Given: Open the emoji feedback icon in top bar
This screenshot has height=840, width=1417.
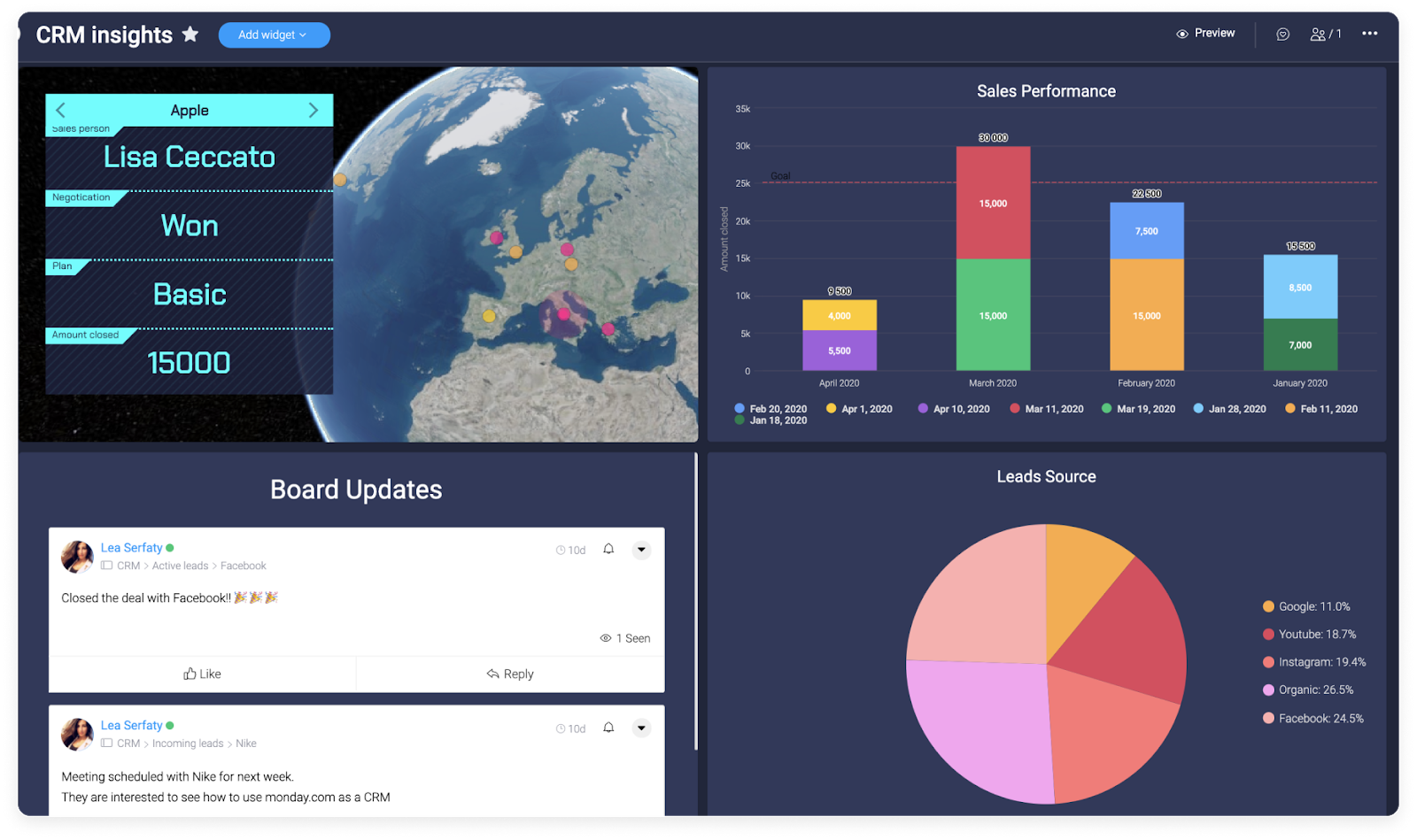Looking at the screenshot, I should click(x=1281, y=34).
